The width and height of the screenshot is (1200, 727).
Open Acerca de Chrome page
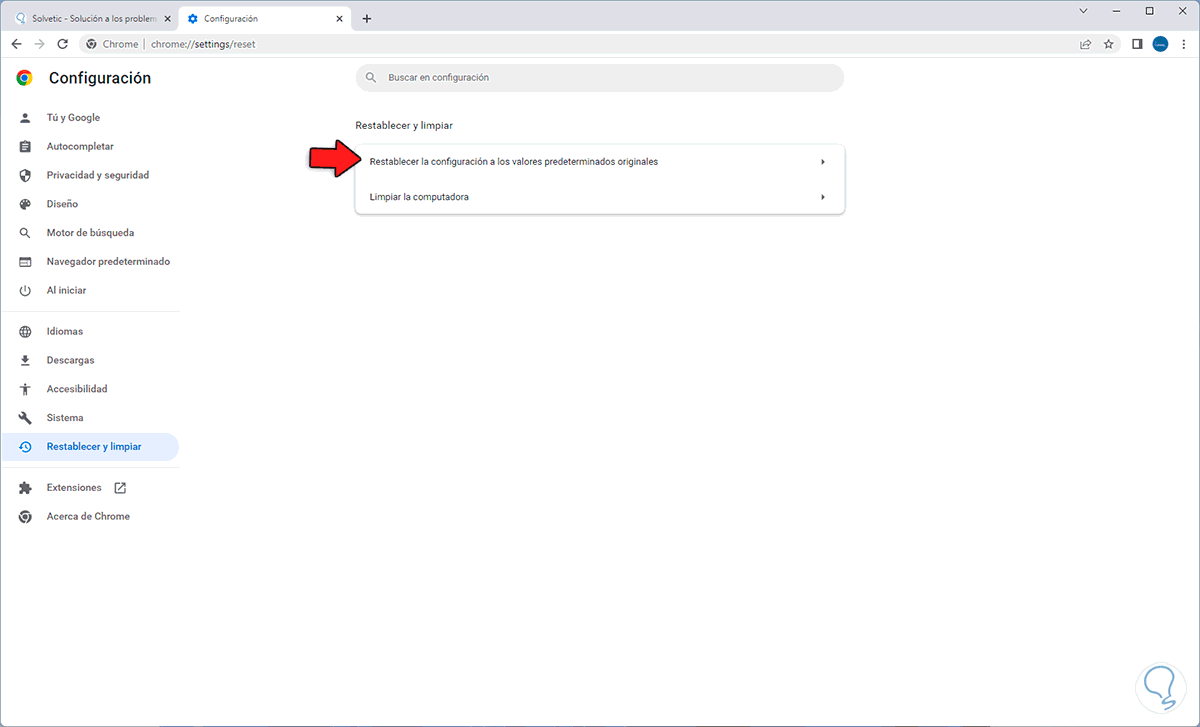90,517
